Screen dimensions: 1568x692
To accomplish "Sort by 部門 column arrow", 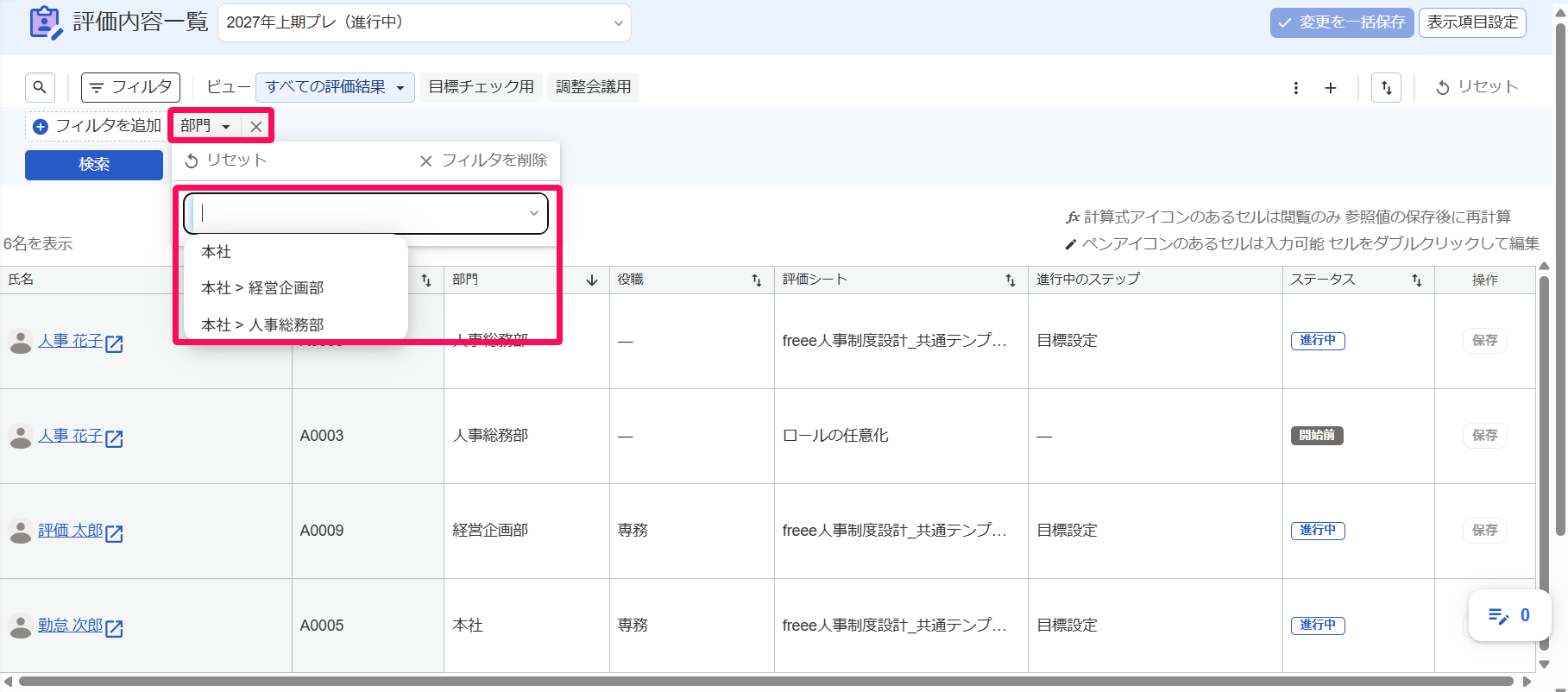I will click(x=592, y=280).
